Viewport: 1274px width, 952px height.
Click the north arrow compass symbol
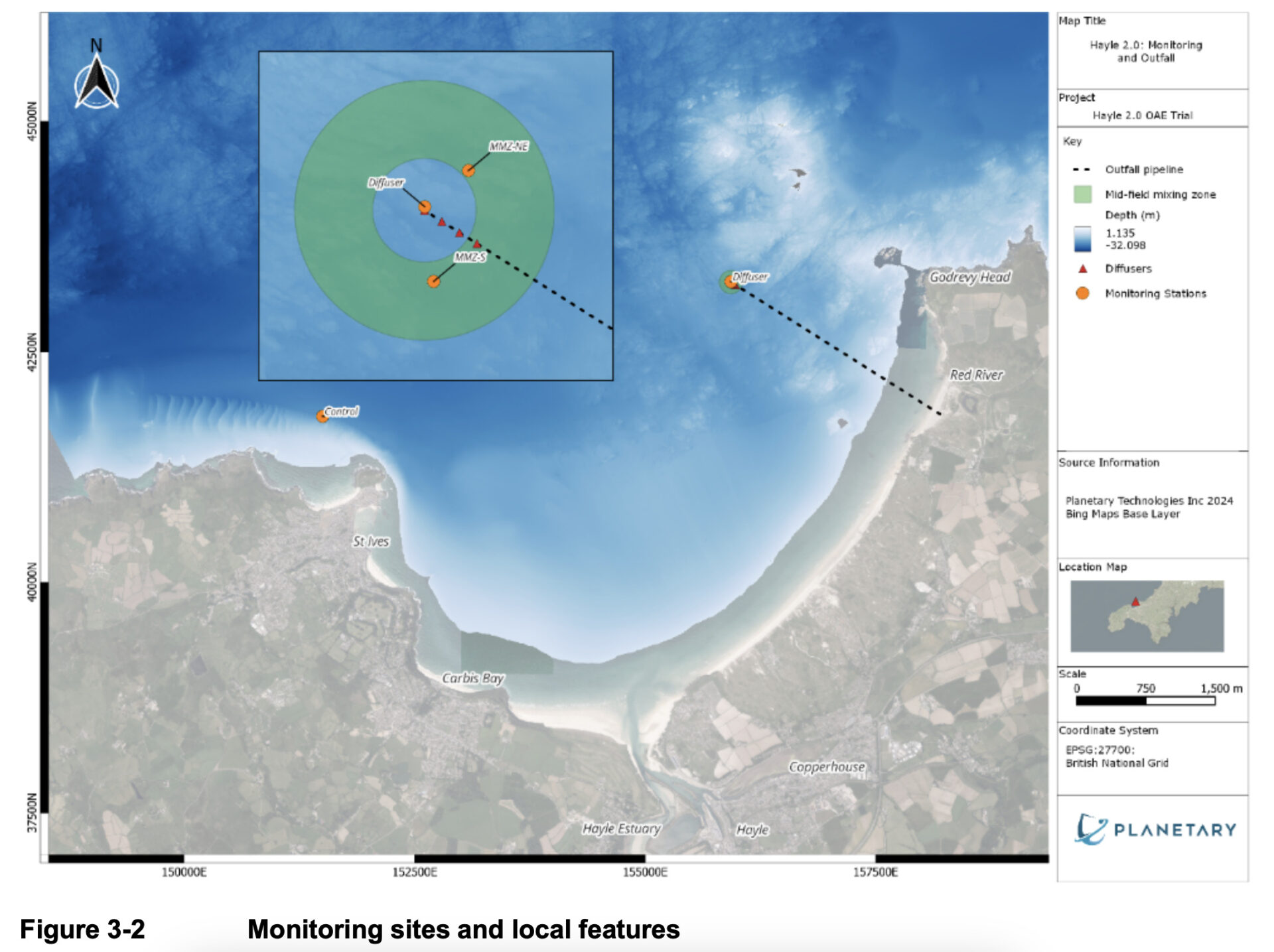pyautogui.click(x=97, y=74)
